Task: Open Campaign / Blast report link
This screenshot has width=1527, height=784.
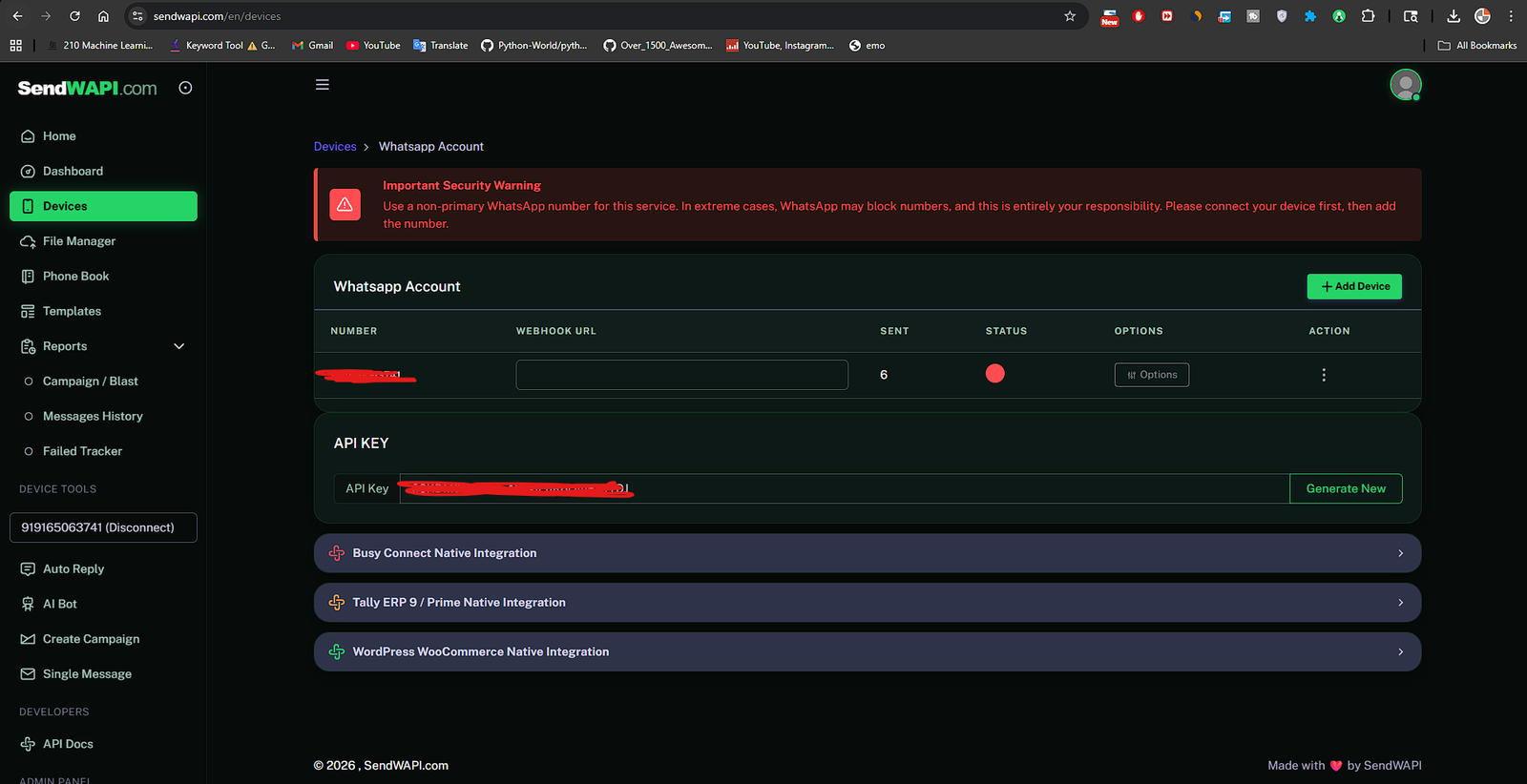Action: (x=90, y=382)
